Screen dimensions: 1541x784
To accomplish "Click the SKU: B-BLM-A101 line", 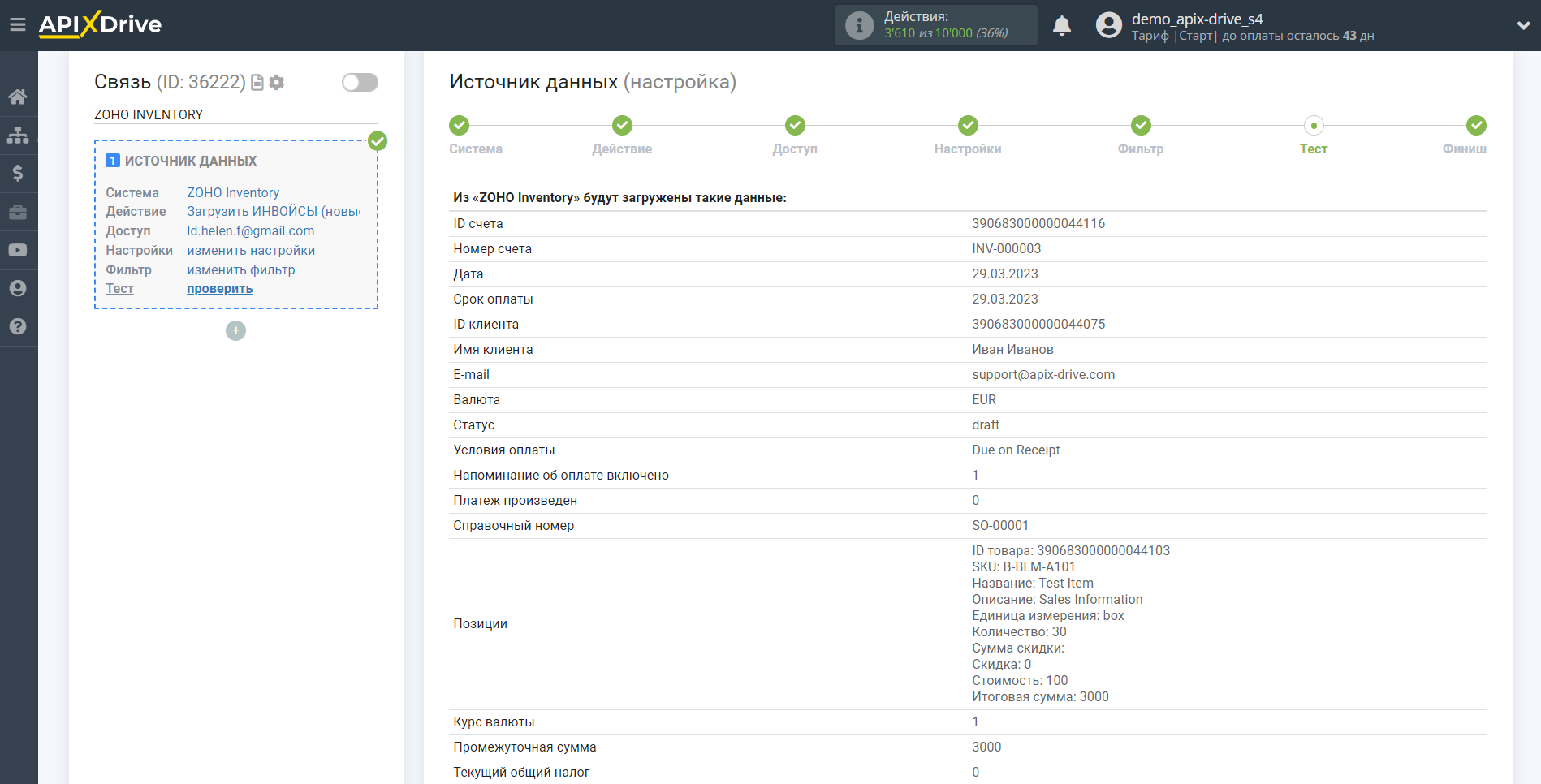I will 1023,566.
